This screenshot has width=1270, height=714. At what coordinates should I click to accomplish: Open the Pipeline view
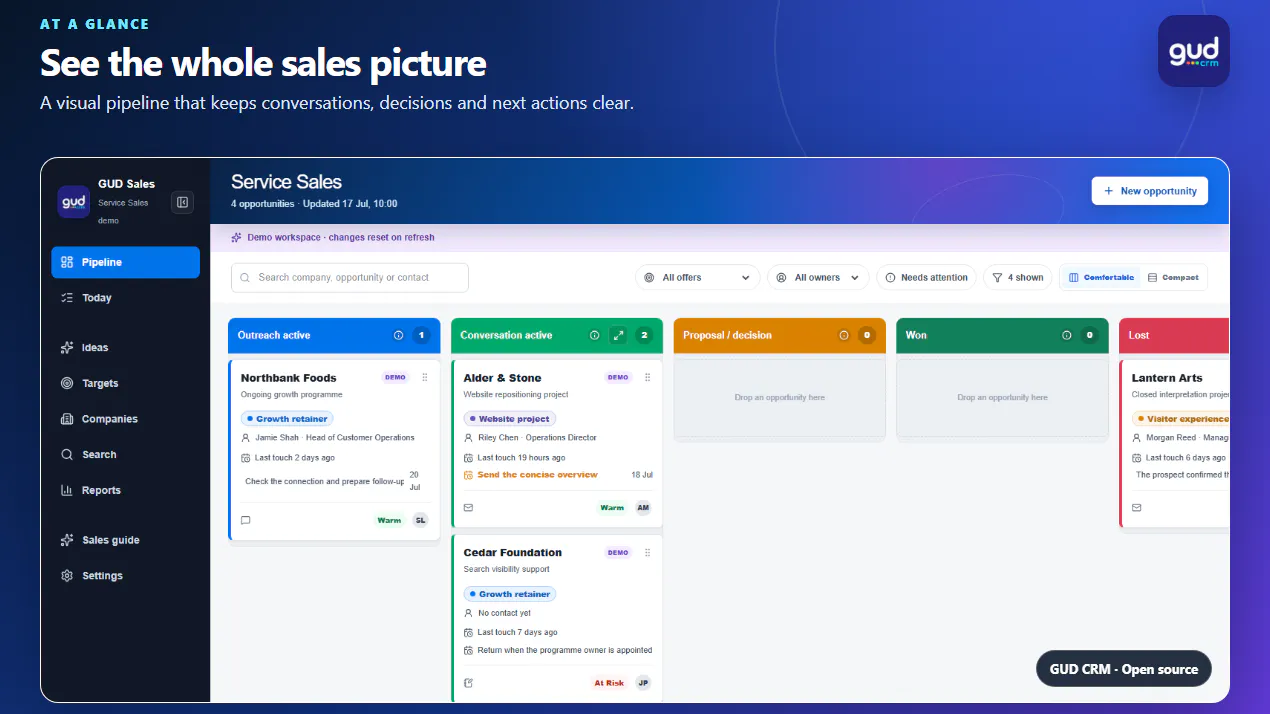126,262
